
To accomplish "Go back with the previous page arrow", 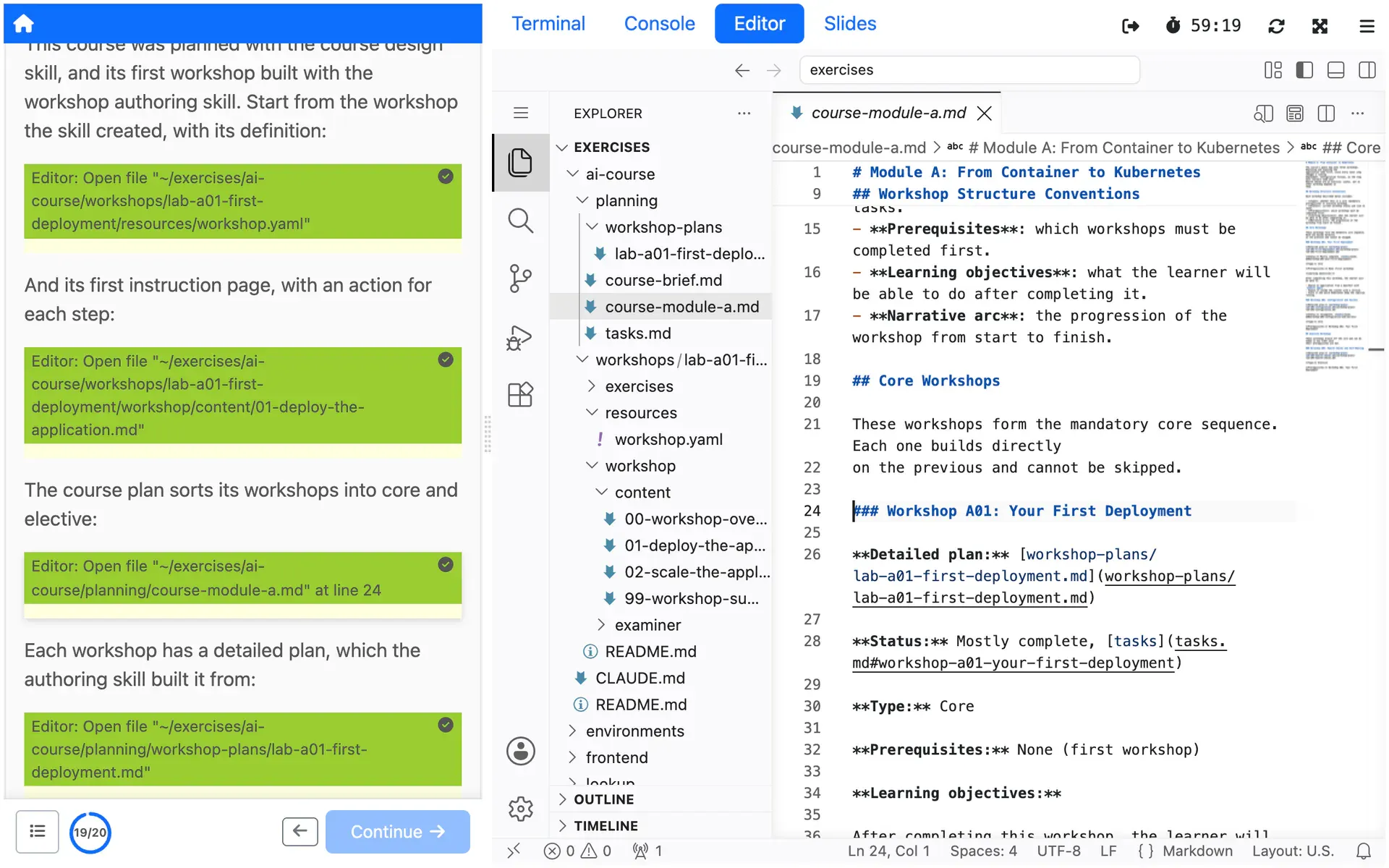I will coord(300,831).
